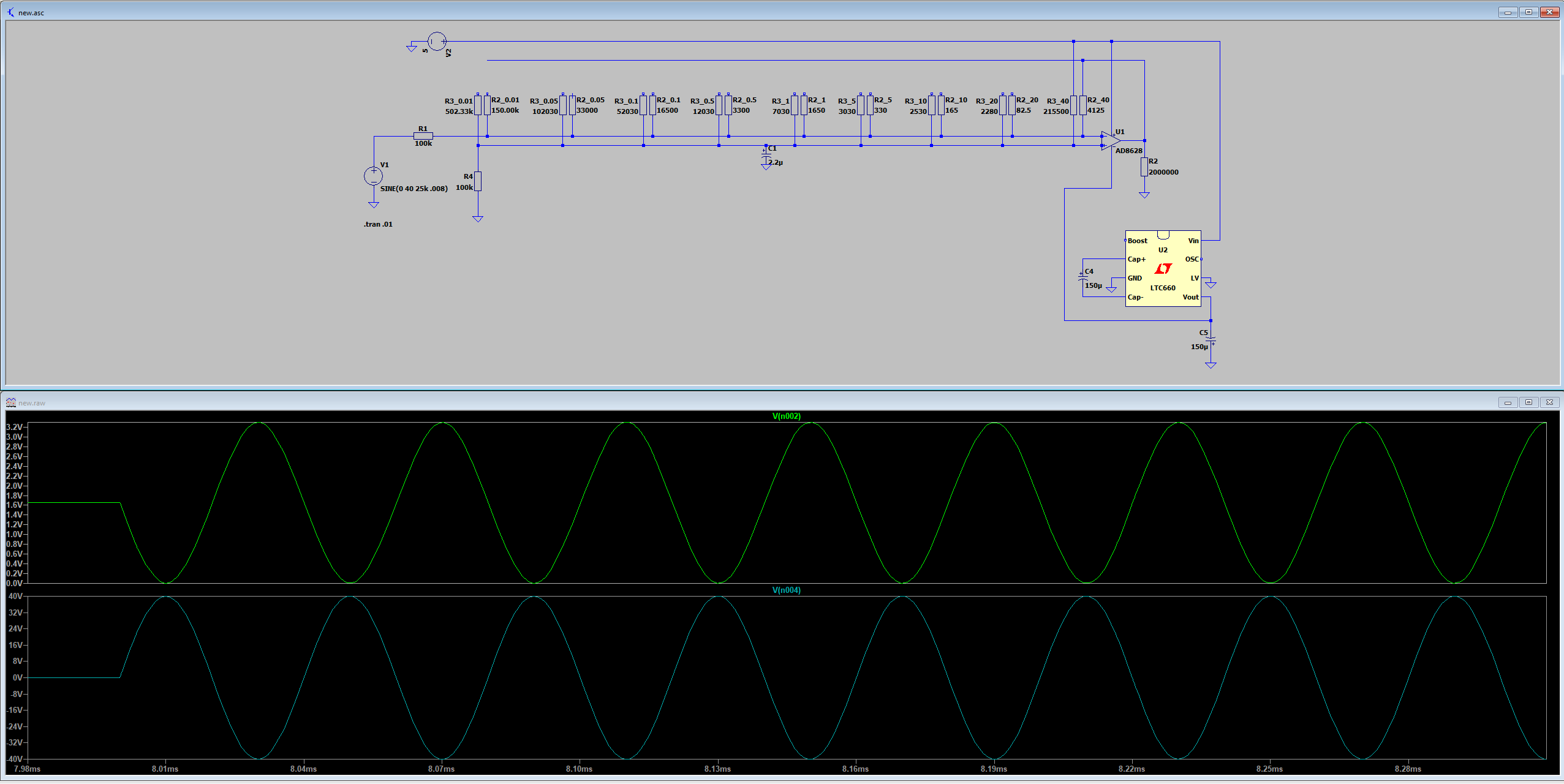
Task: Select the R2_0.1 resistor symbol
Action: tap(653, 105)
